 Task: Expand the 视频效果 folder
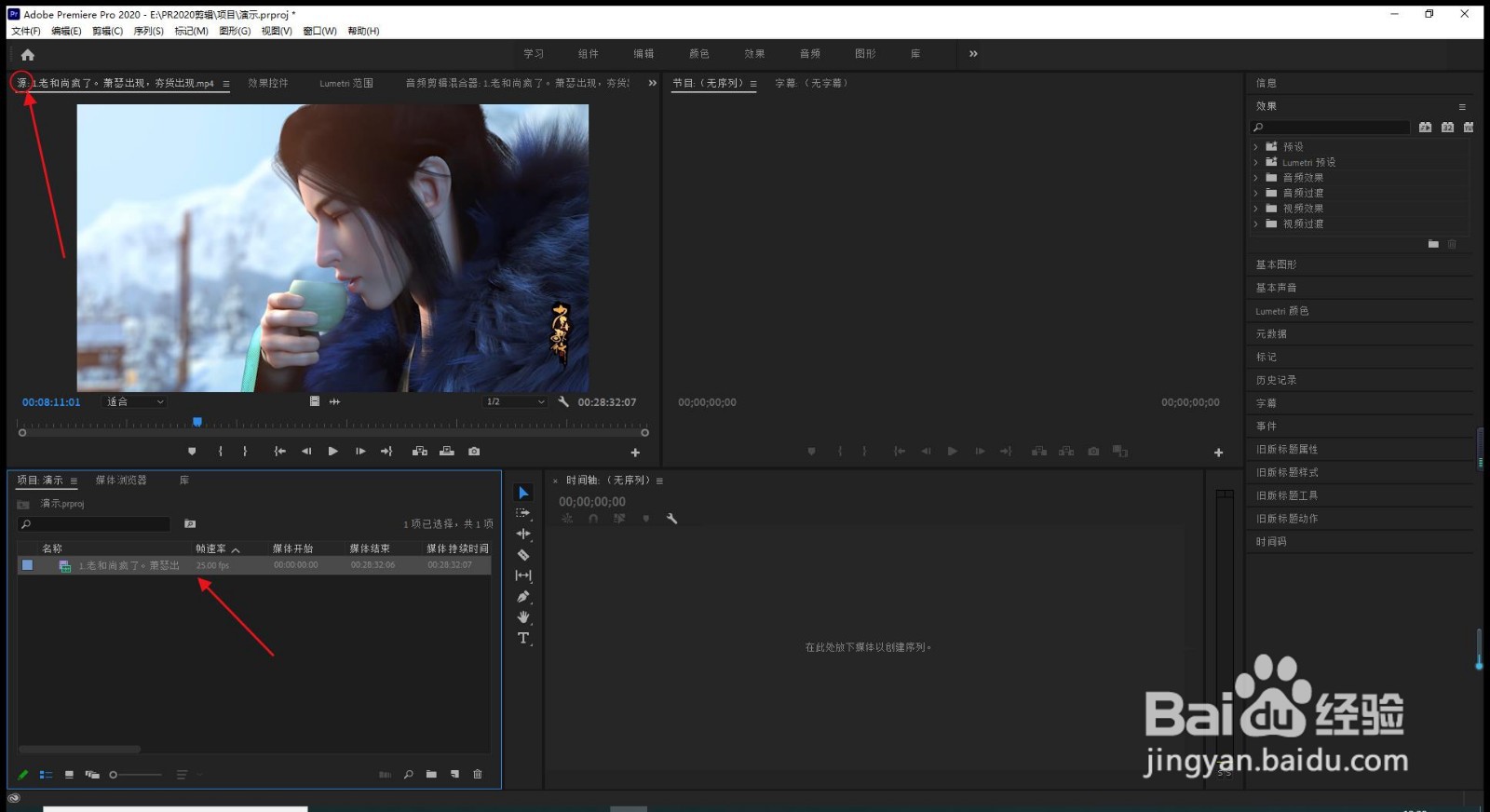(x=1256, y=209)
